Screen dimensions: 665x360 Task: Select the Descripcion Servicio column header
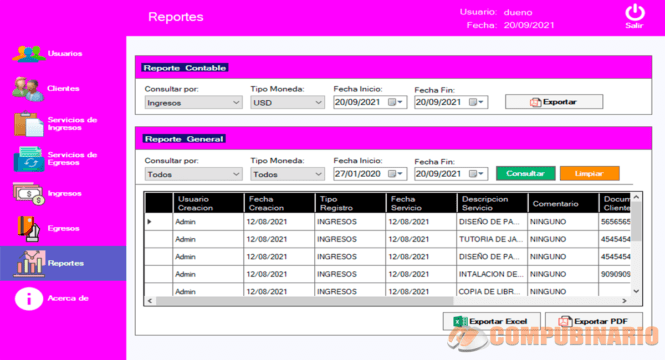point(492,203)
